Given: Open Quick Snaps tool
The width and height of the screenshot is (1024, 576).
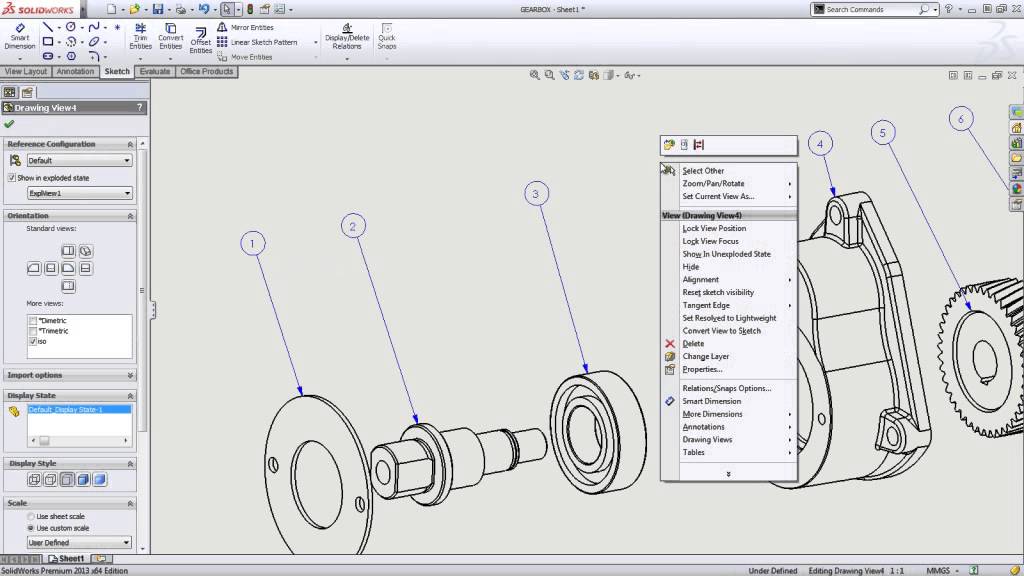Looking at the screenshot, I should tap(387, 37).
